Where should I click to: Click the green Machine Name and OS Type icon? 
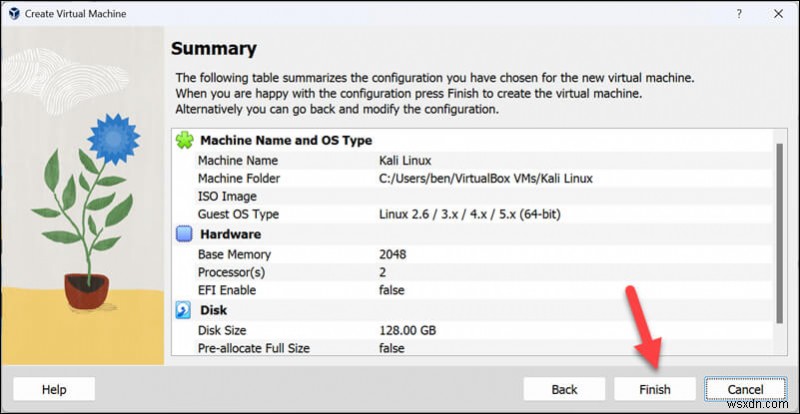(184, 140)
